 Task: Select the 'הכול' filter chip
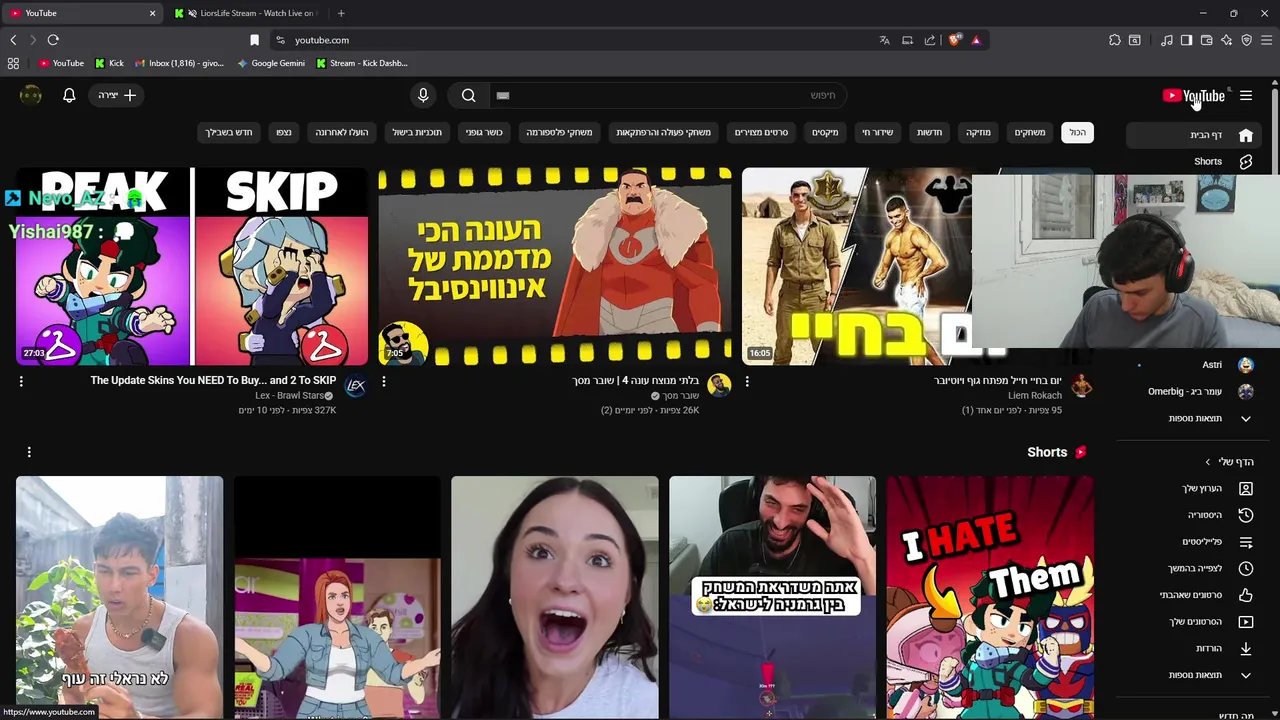tap(1077, 132)
